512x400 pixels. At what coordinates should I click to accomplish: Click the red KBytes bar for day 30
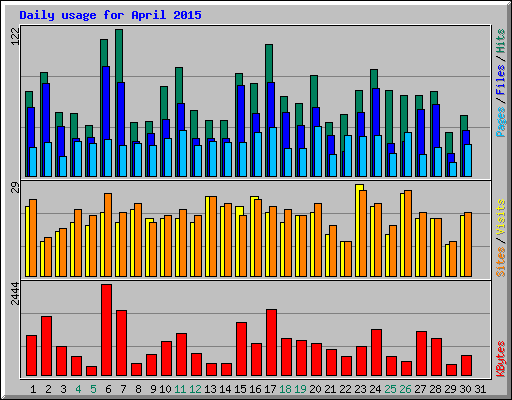466,365
